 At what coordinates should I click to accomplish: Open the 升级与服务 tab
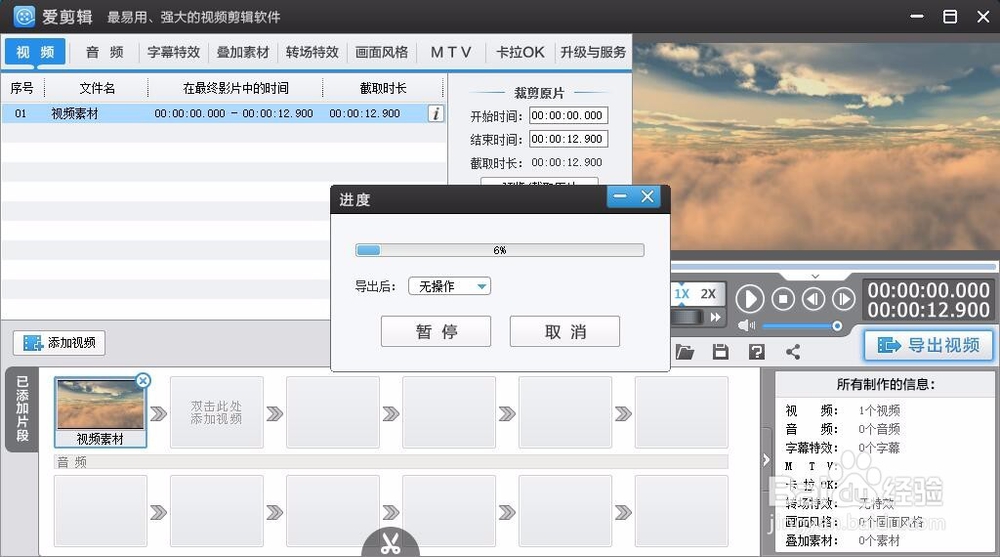[593, 52]
